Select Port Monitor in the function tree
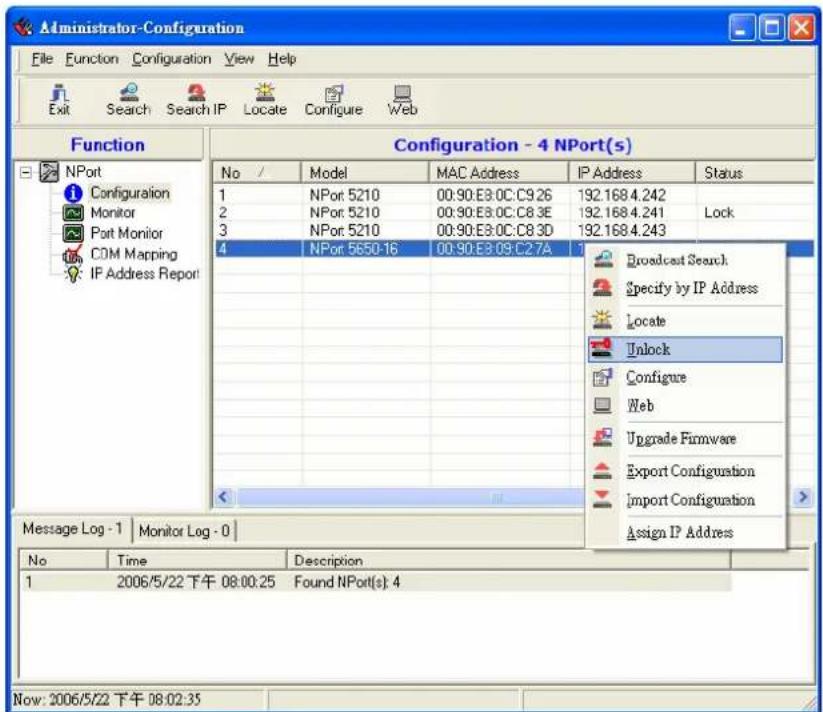Image resolution: width=823 pixels, height=712 pixels. (x=126, y=233)
